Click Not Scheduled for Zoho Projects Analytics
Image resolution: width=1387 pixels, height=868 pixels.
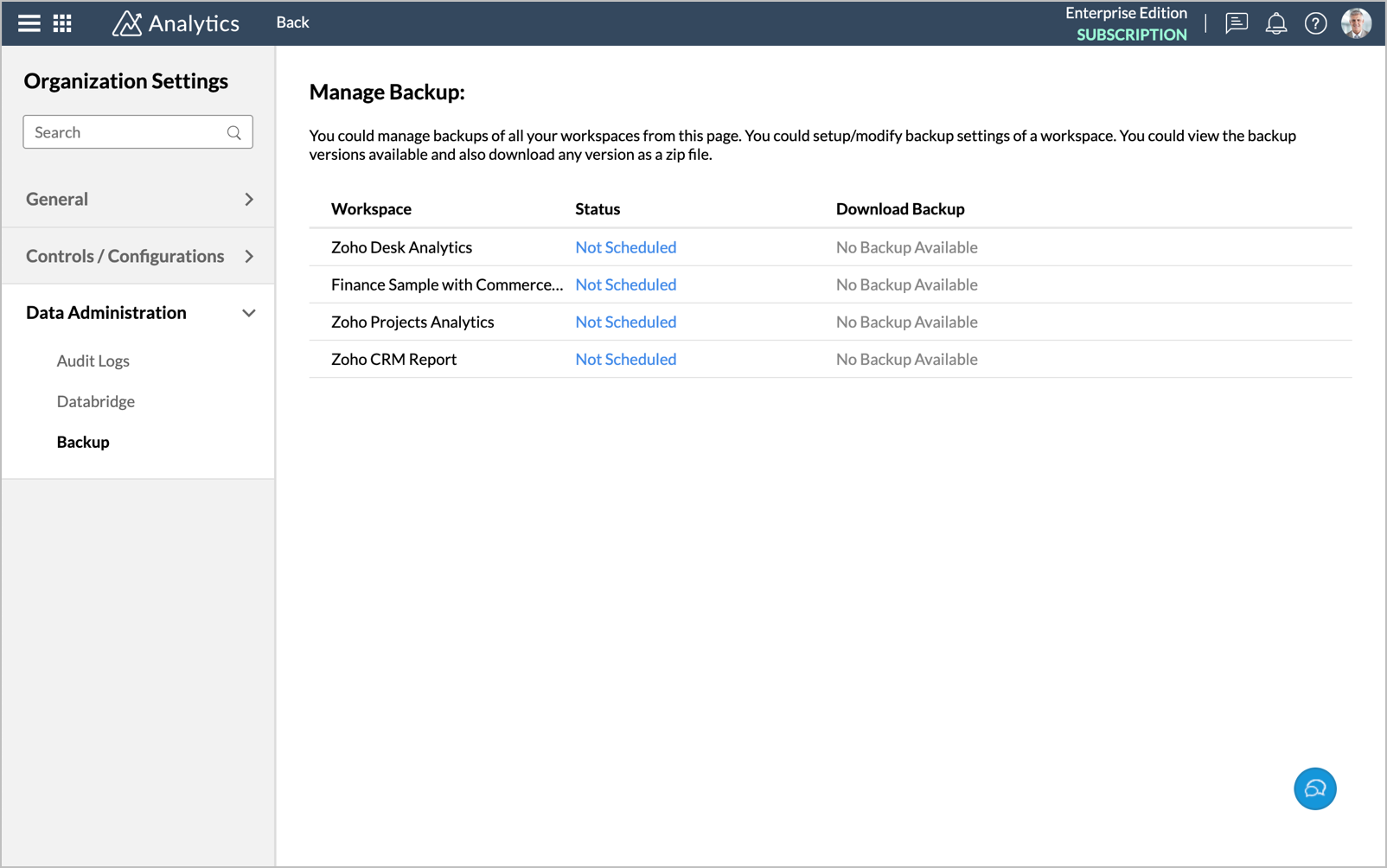click(x=626, y=322)
